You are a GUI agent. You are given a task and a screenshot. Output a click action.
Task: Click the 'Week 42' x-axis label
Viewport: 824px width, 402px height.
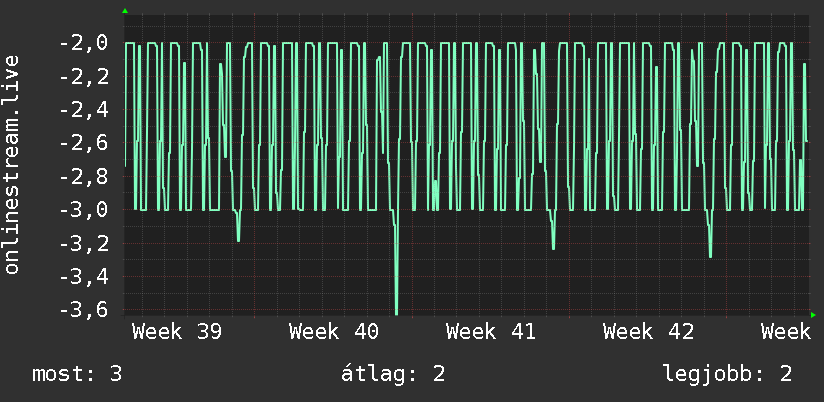click(648, 332)
